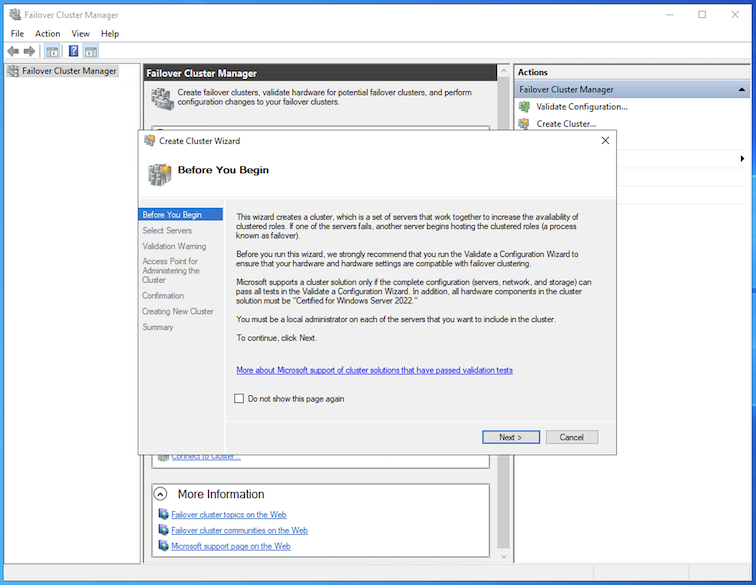This screenshot has height=585, width=756.
Task: Click the globe icon beside Failover cluster topics
Action: click(163, 515)
